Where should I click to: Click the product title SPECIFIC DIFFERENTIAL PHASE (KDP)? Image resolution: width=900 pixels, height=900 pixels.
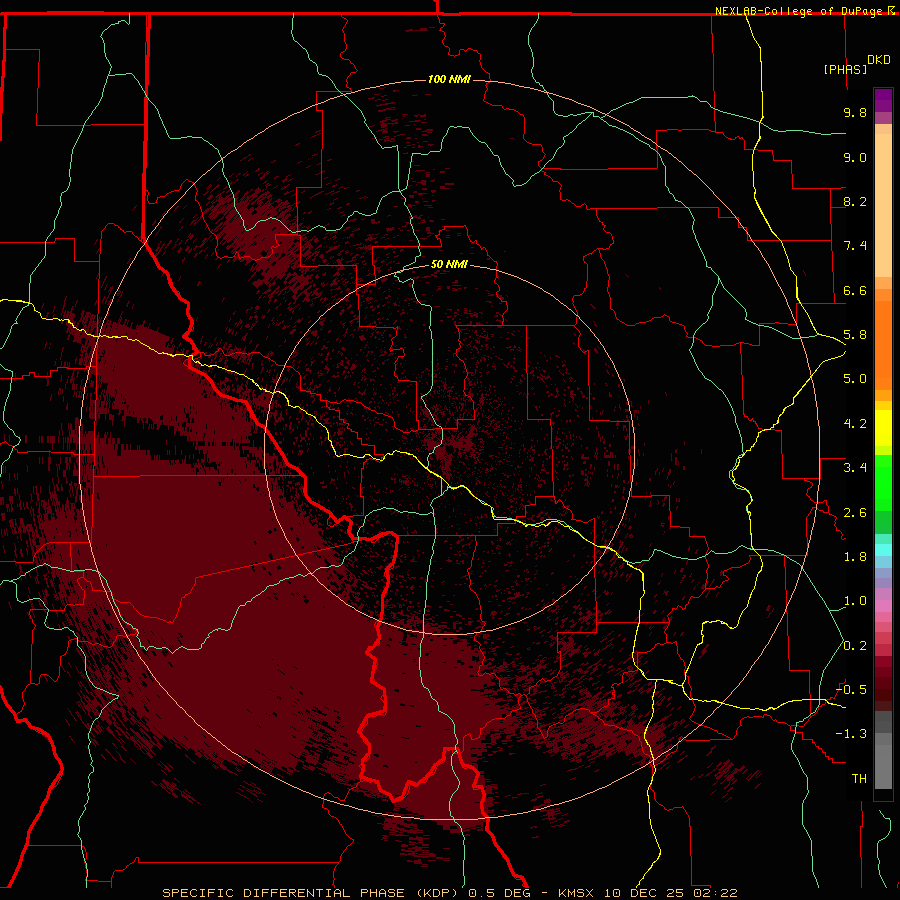coord(311,893)
